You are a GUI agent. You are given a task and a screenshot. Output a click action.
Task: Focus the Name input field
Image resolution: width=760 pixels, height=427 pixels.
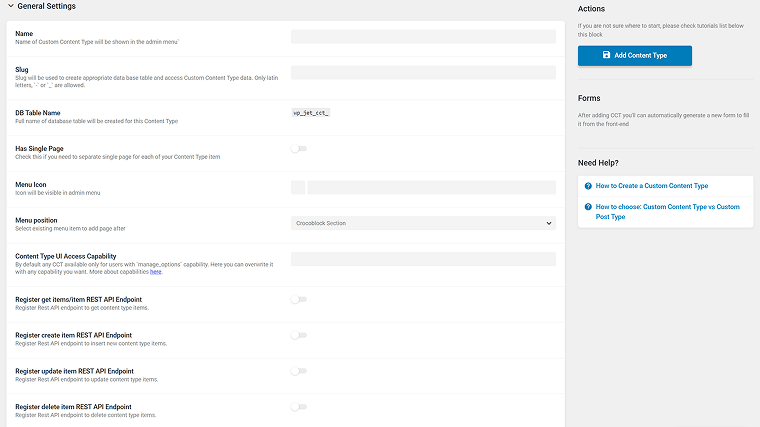(423, 37)
